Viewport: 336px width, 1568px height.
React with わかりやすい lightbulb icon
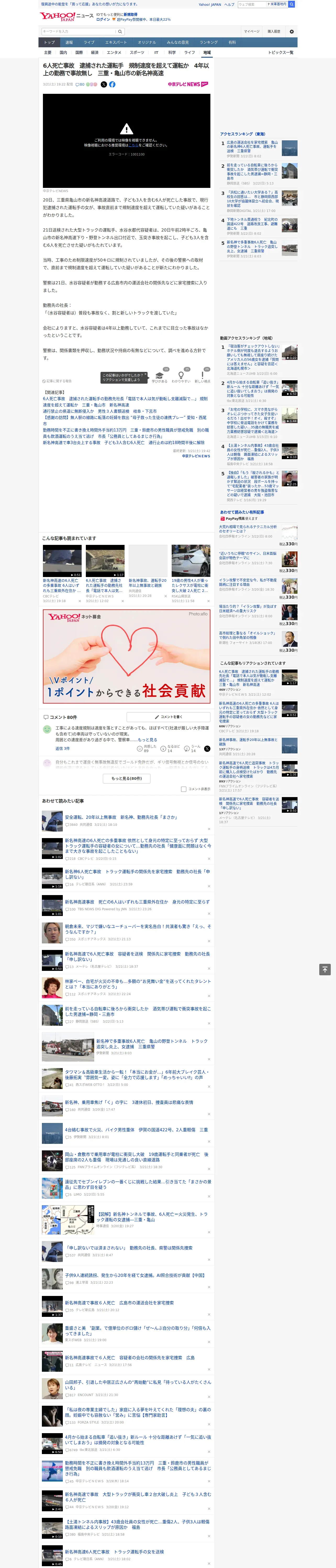pyautogui.click(x=181, y=375)
